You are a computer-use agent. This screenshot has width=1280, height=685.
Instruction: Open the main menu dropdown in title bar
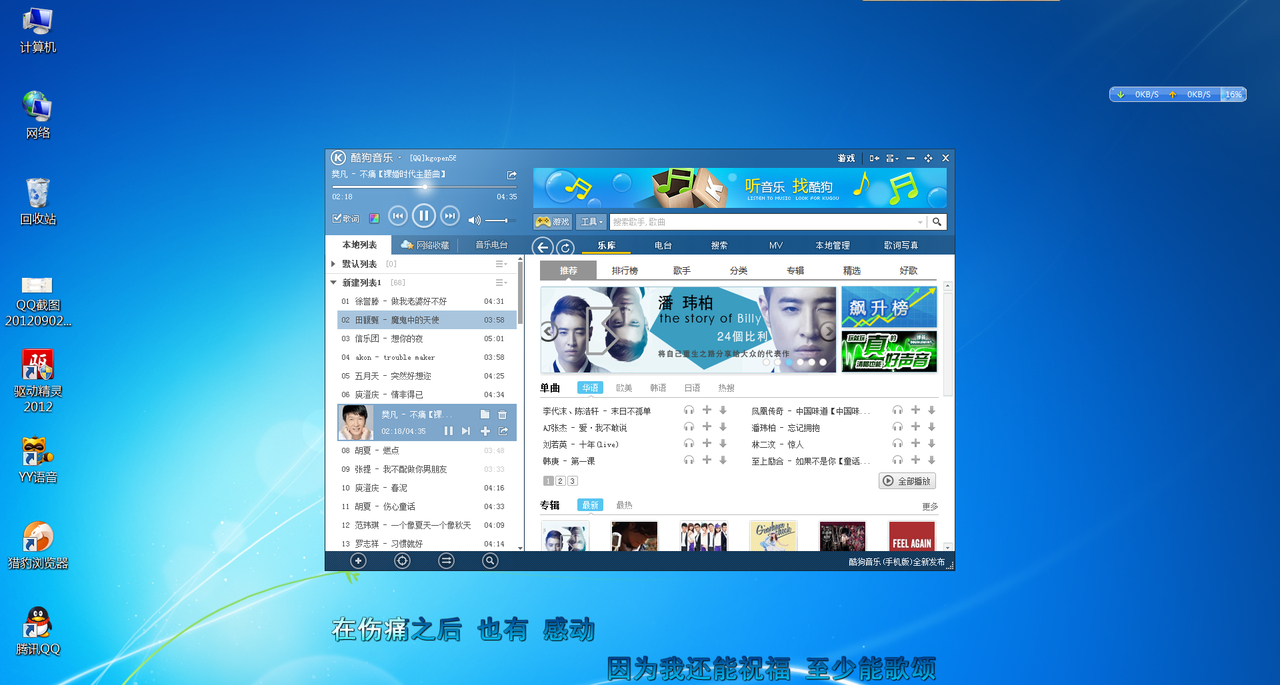pos(892,158)
